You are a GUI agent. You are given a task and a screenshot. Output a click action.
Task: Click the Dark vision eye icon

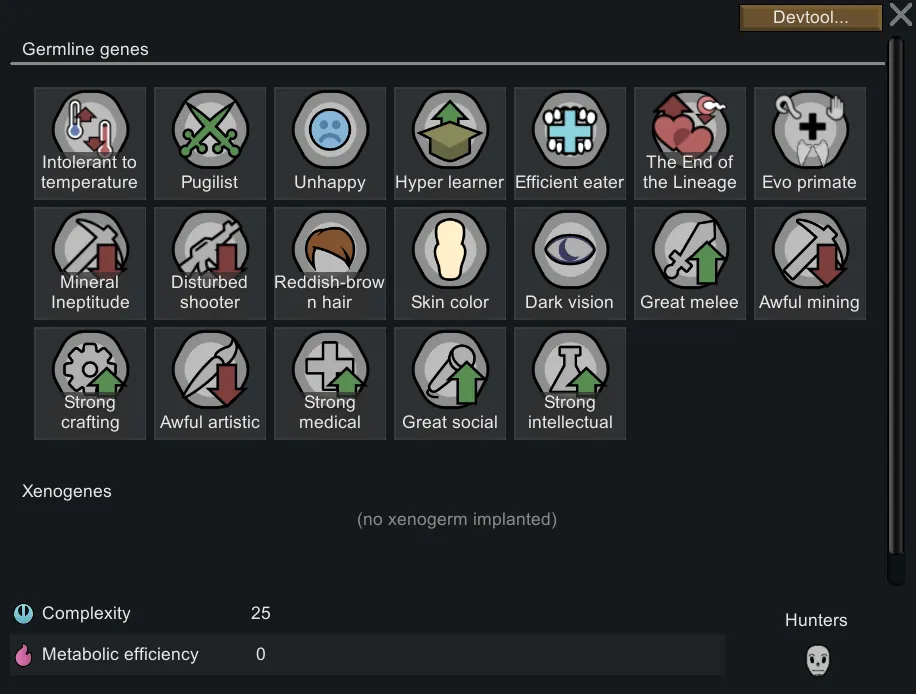tap(570, 249)
